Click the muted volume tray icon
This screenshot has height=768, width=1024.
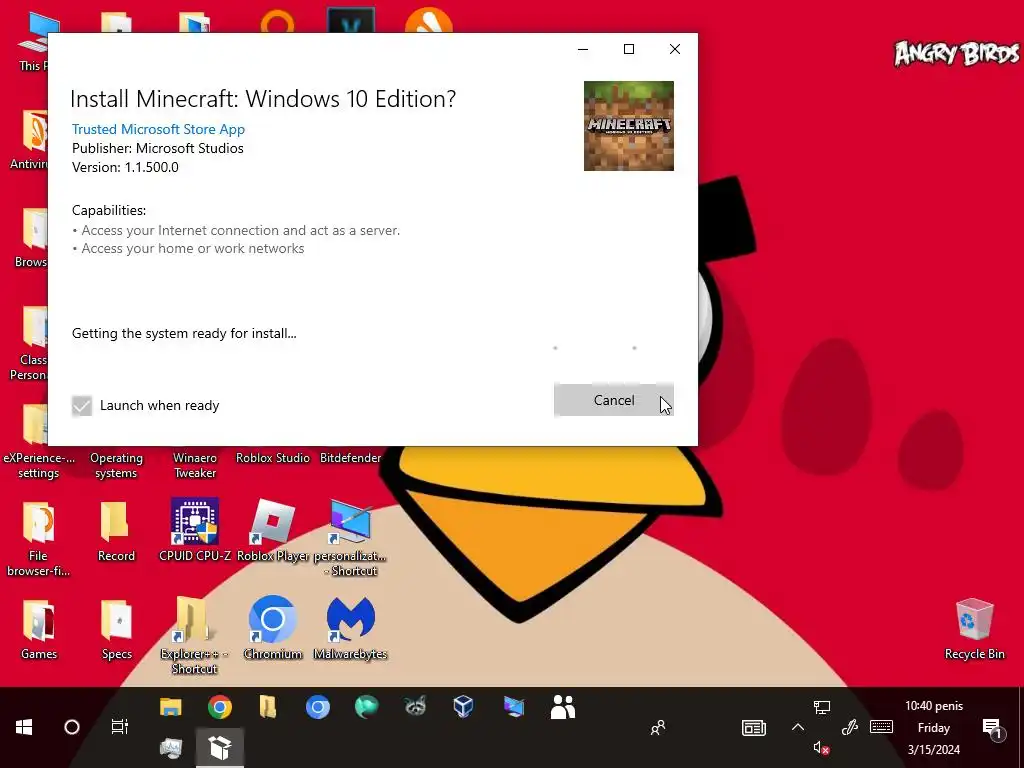[822, 748]
